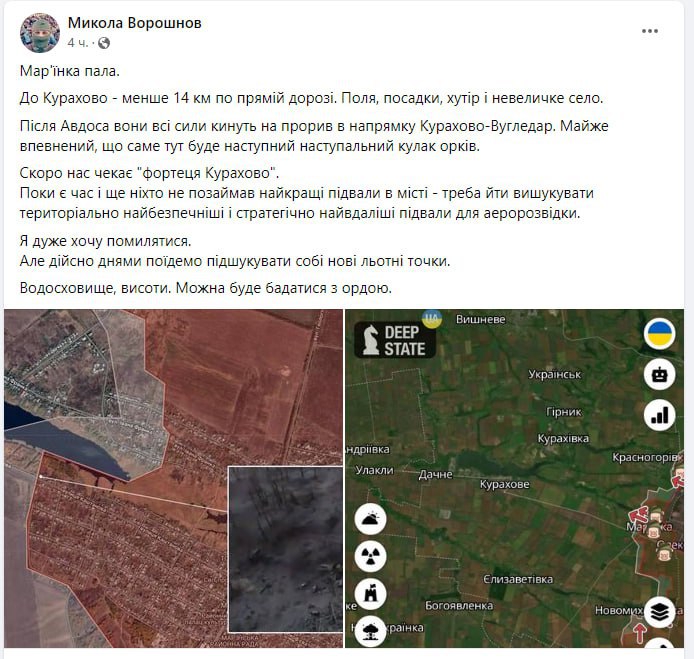The height and width of the screenshot is (659, 694).
Task: Click the explosion mushroom cloud icon
Action: pos(370,631)
